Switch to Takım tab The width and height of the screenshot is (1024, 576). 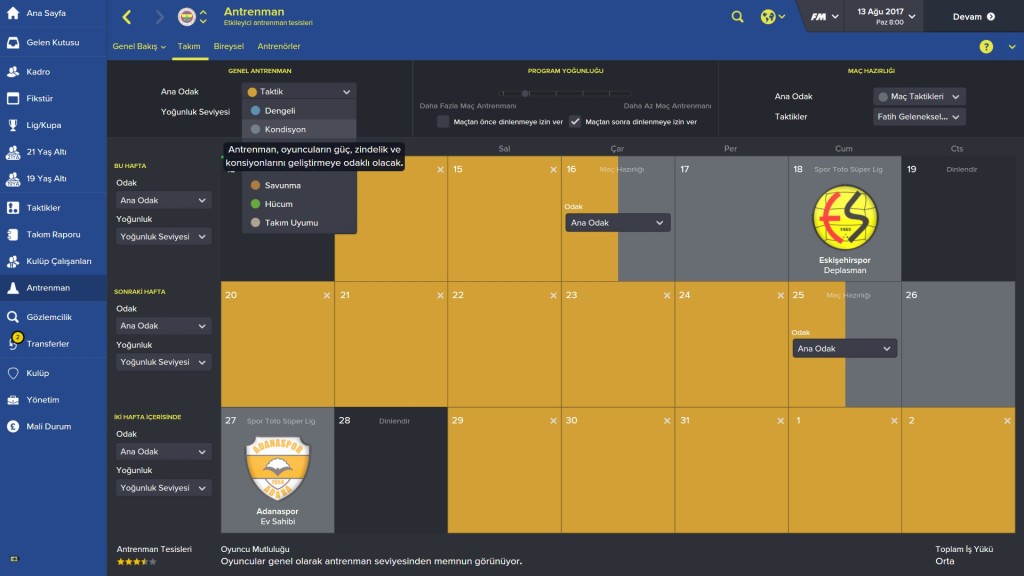(x=189, y=46)
